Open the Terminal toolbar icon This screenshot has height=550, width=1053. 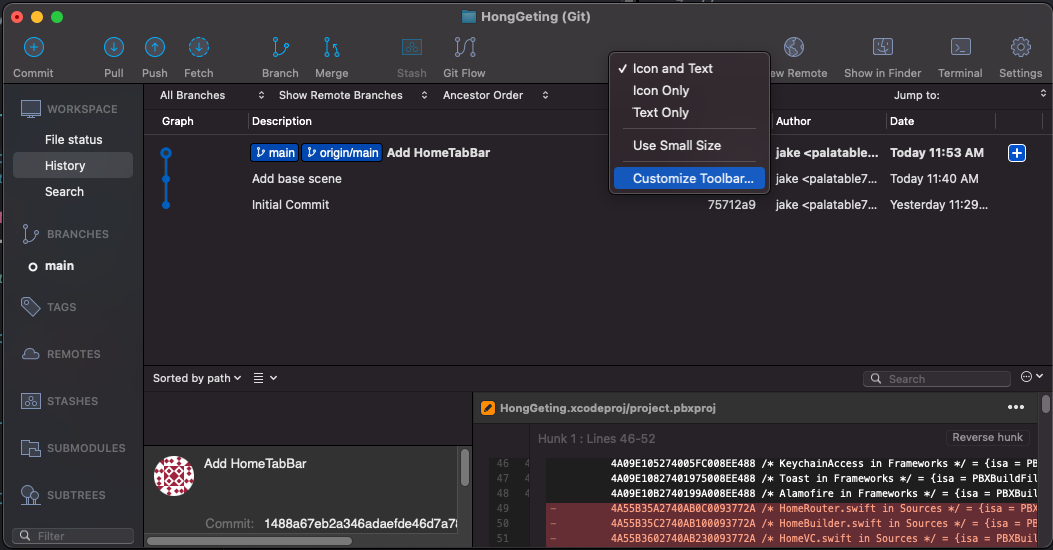pos(960,48)
